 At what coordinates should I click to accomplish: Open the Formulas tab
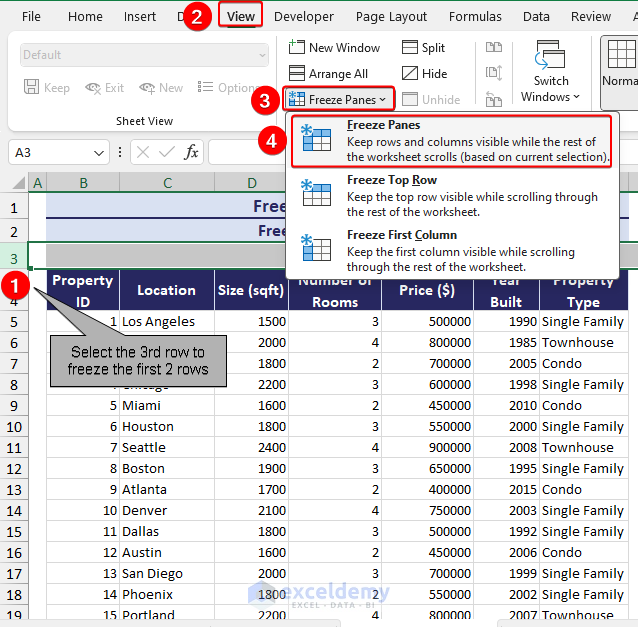click(x=475, y=16)
